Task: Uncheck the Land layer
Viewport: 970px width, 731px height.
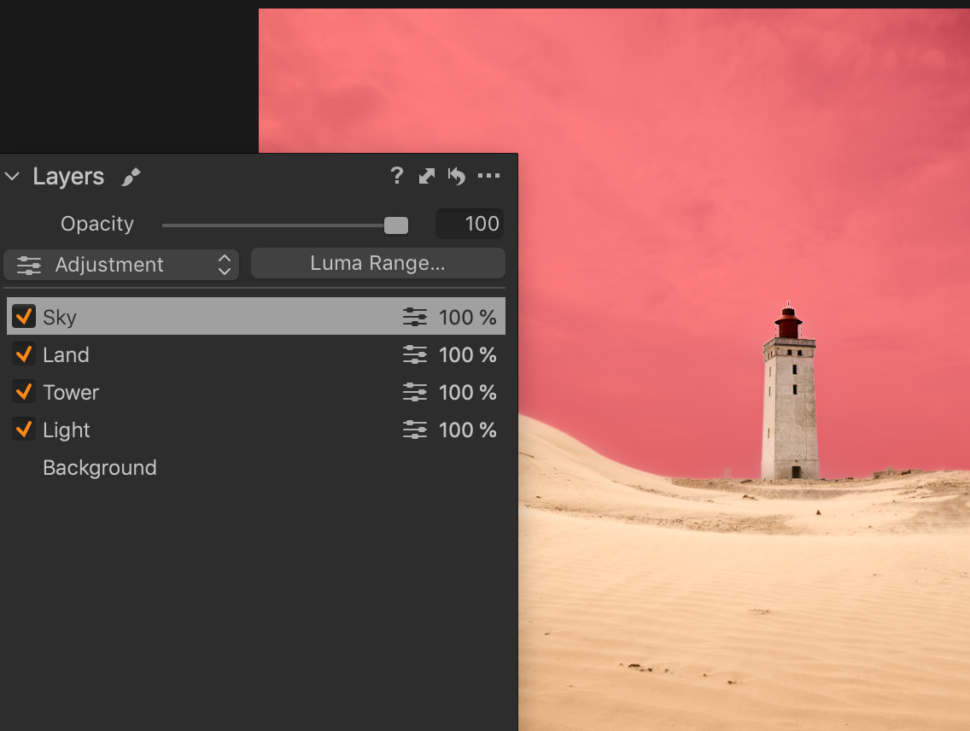Action: [x=25, y=354]
